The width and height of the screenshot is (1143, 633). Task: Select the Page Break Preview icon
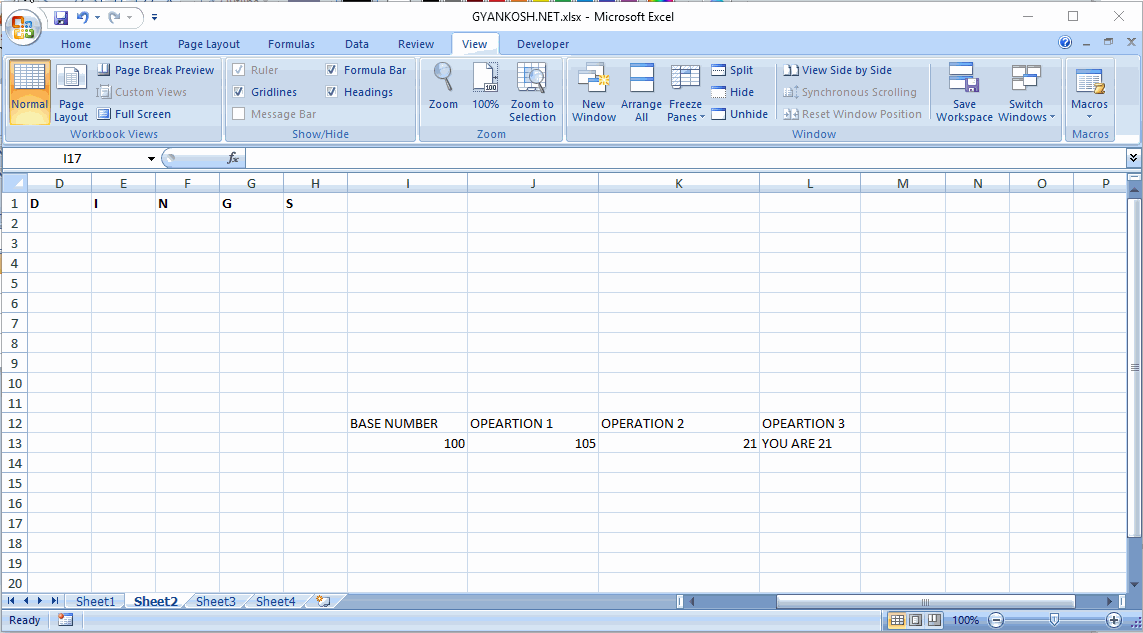pyautogui.click(x=156, y=69)
